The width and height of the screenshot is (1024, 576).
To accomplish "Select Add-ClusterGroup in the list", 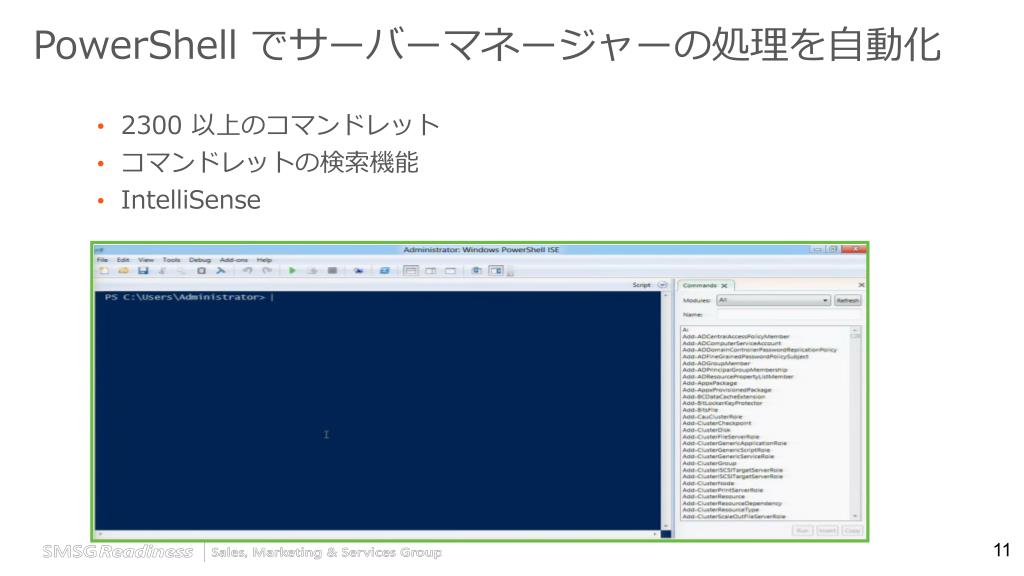I will click(x=709, y=463).
